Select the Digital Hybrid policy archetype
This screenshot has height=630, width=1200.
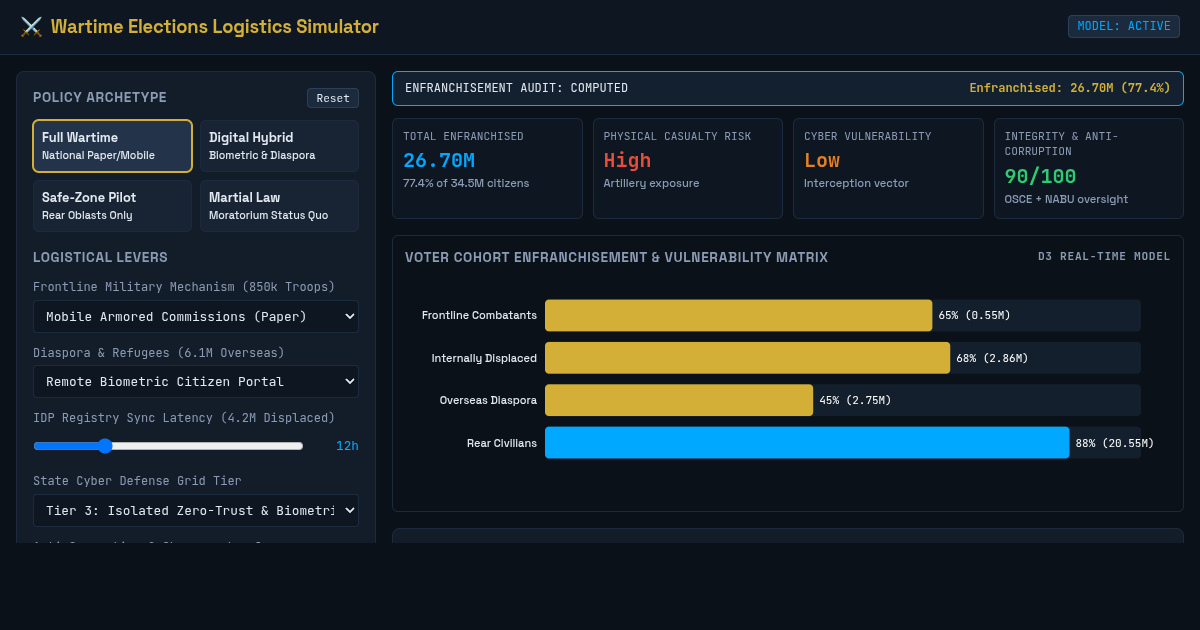(x=279, y=146)
